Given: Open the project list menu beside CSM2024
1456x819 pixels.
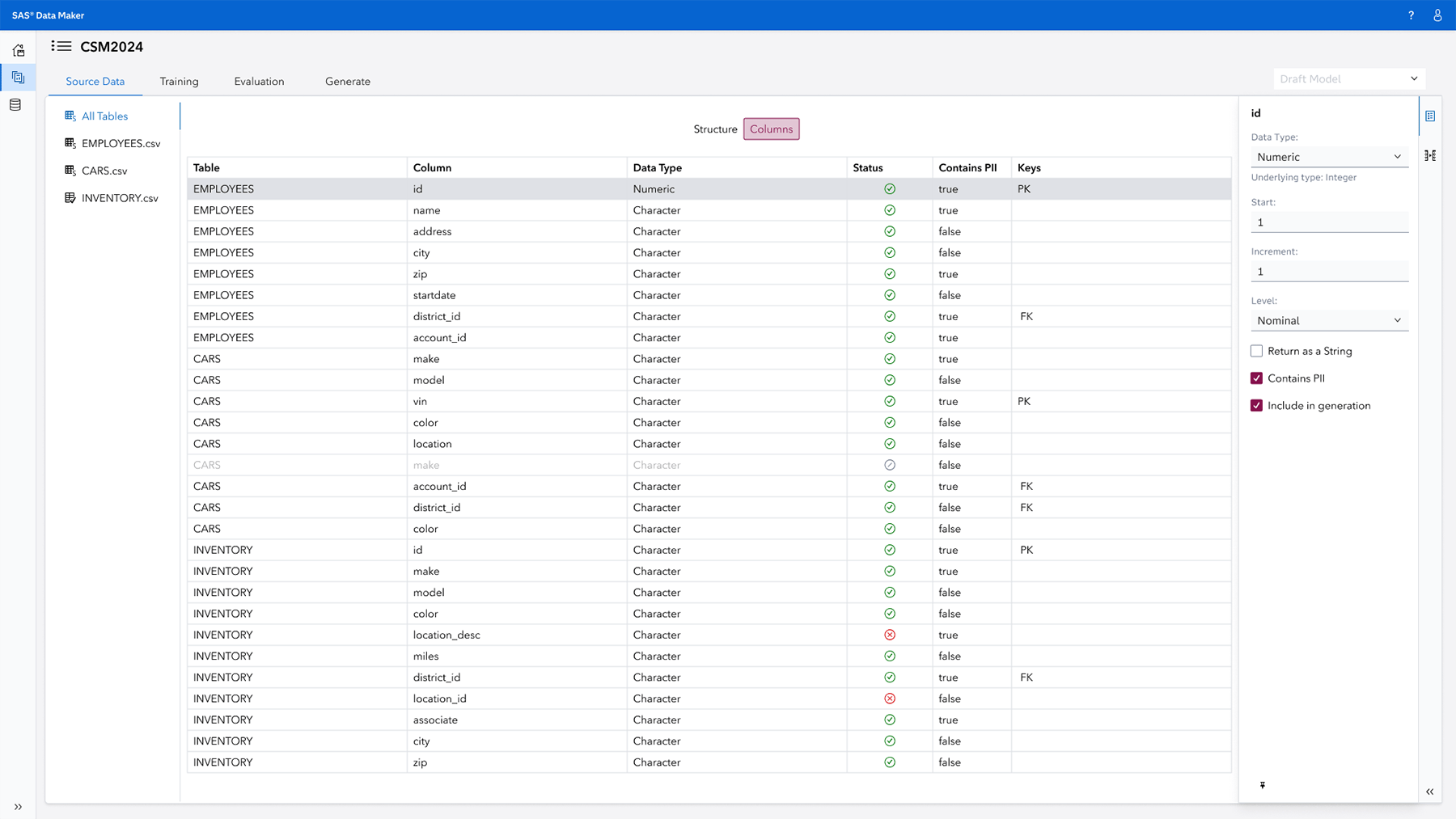Looking at the screenshot, I should point(61,46).
